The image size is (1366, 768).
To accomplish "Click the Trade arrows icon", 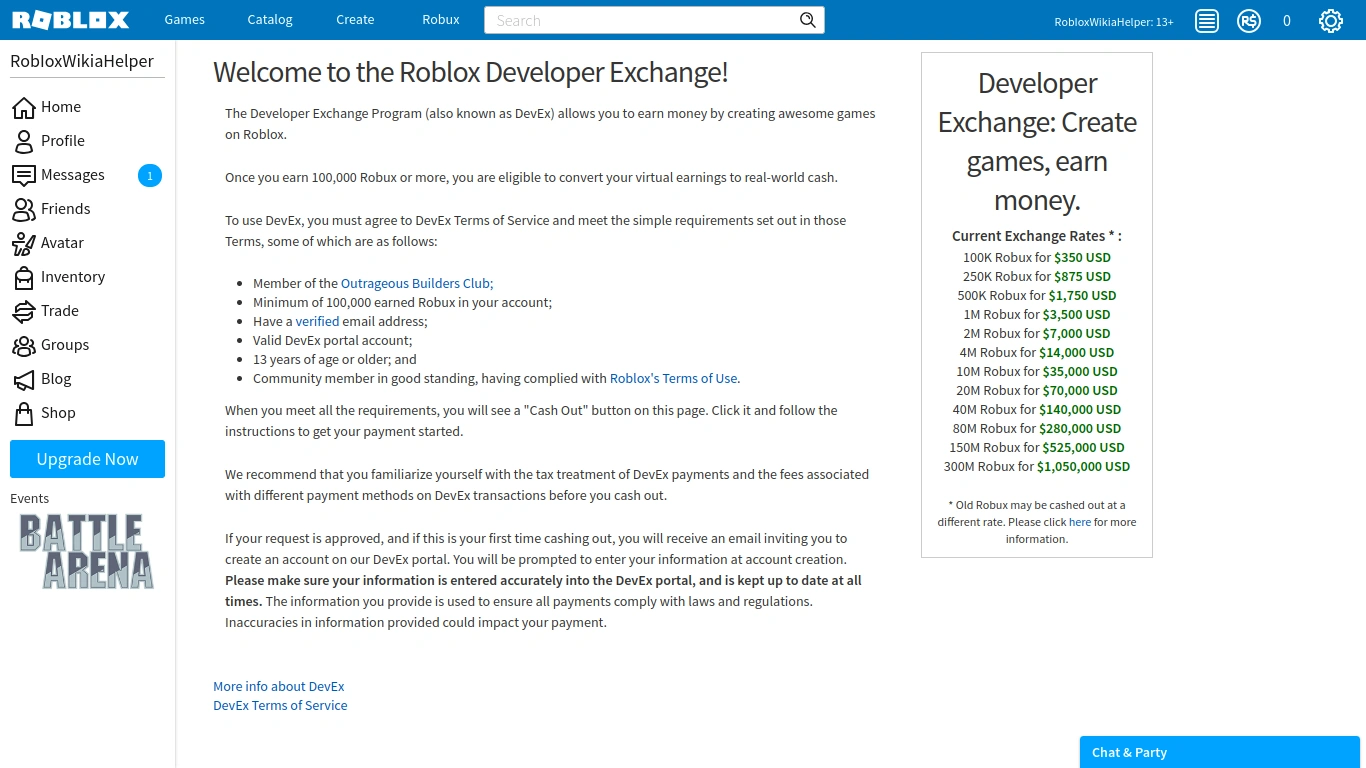I will click(23, 311).
